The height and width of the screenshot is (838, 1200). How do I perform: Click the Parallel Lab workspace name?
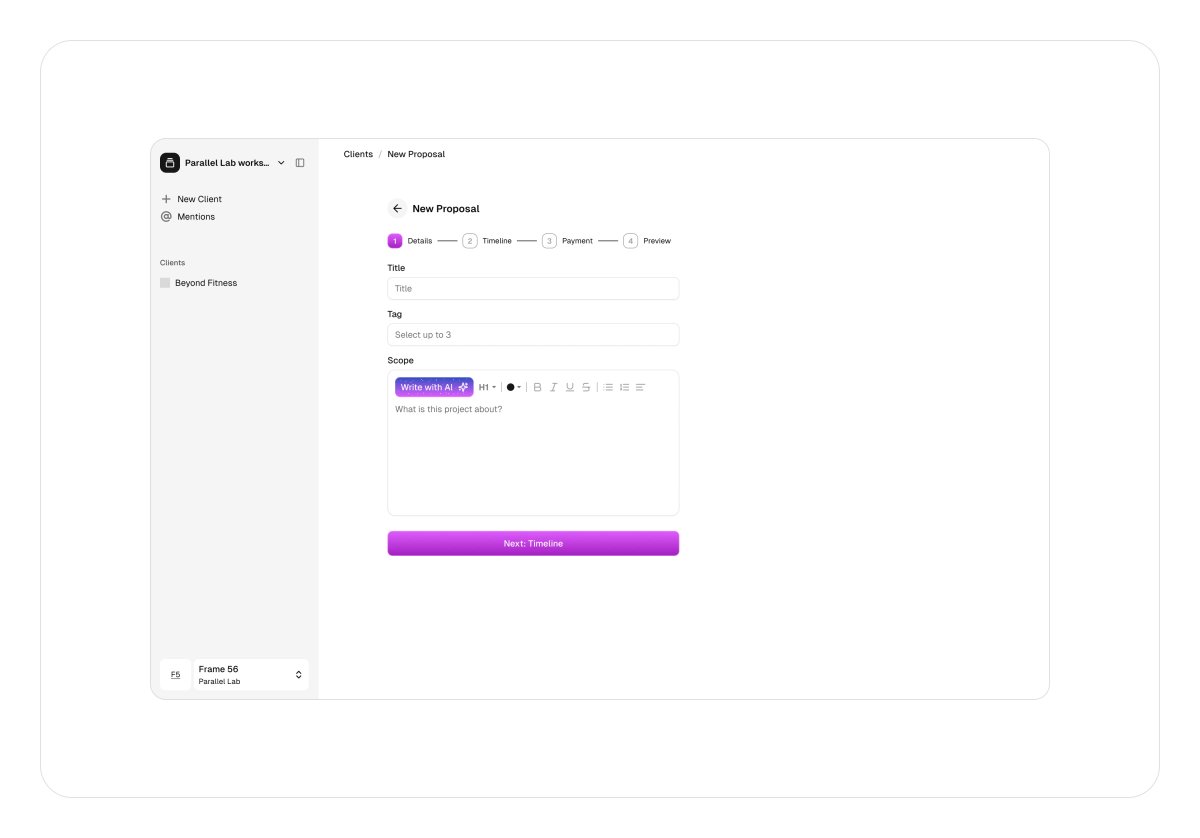pos(227,163)
